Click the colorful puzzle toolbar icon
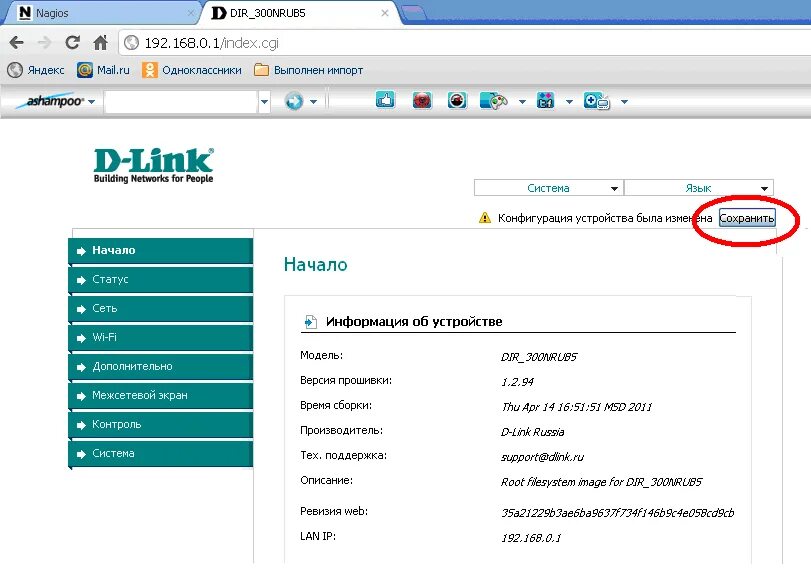811x576 pixels. click(x=546, y=100)
